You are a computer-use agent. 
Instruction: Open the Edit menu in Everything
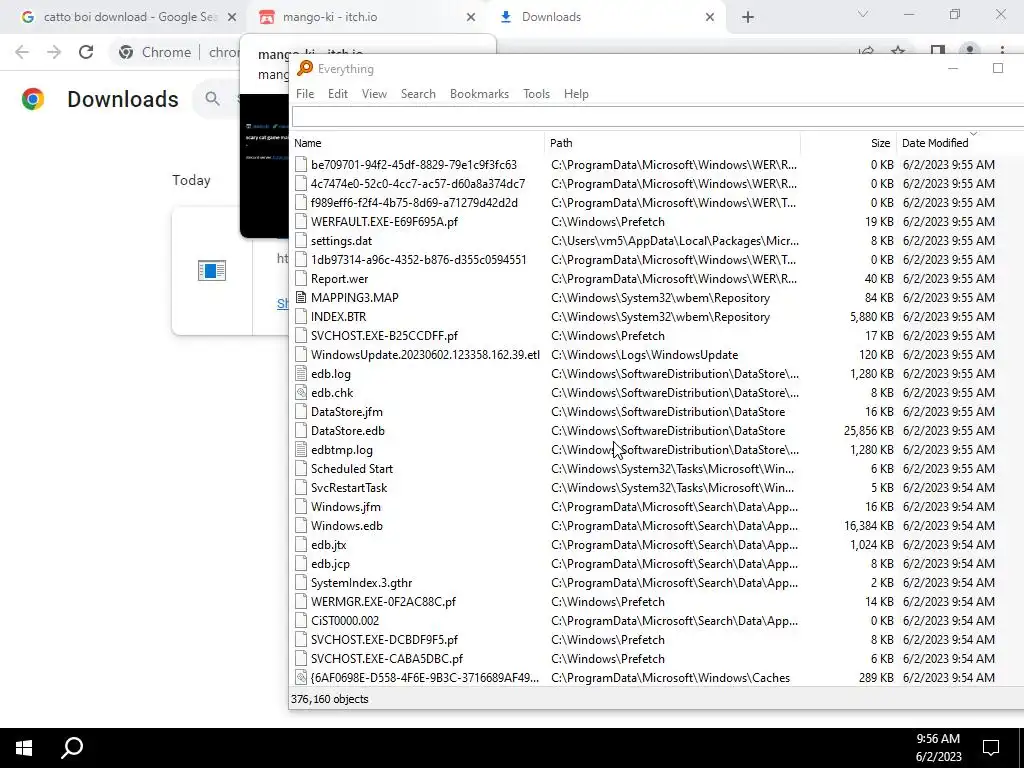tap(338, 93)
